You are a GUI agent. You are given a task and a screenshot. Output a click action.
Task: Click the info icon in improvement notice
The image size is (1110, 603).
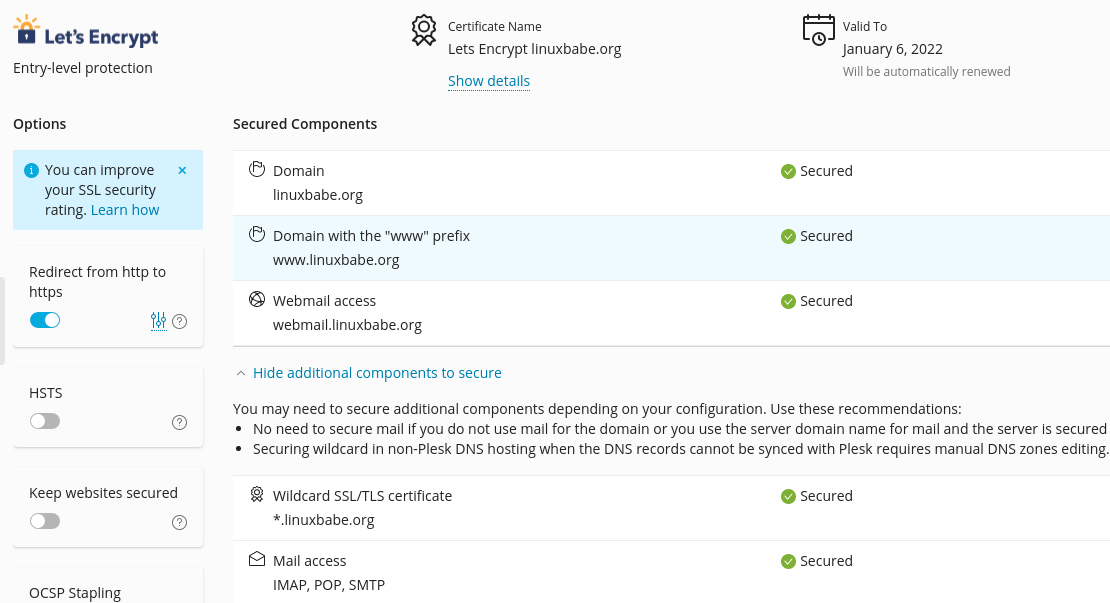coord(31,170)
